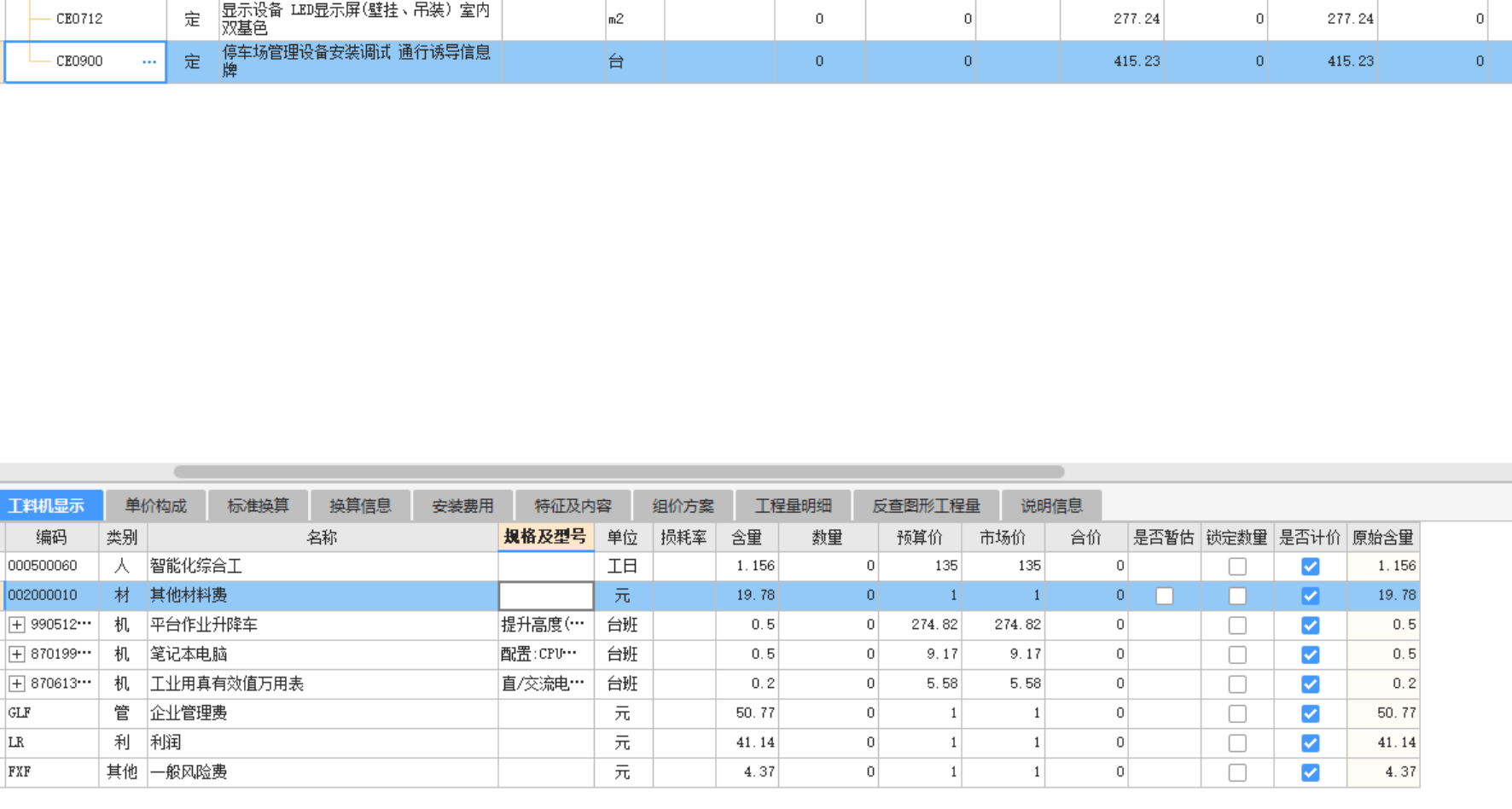Toggle 是否暂估 for 其他材料费
The height and width of the screenshot is (809, 1512).
click(1164, 596)
